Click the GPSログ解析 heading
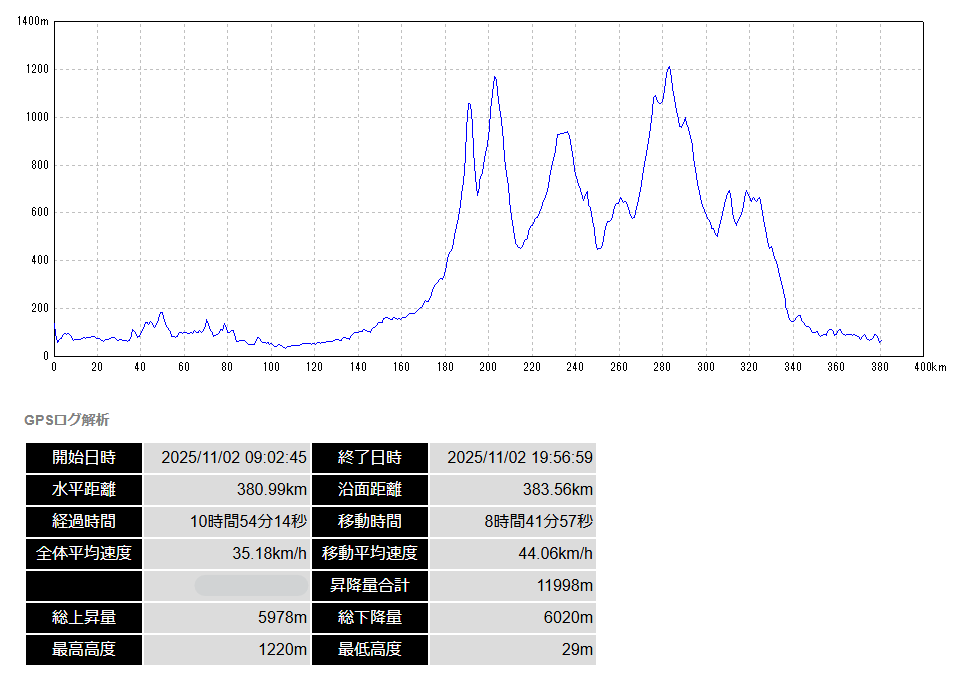The image size is (966, 677). point(66,420)
